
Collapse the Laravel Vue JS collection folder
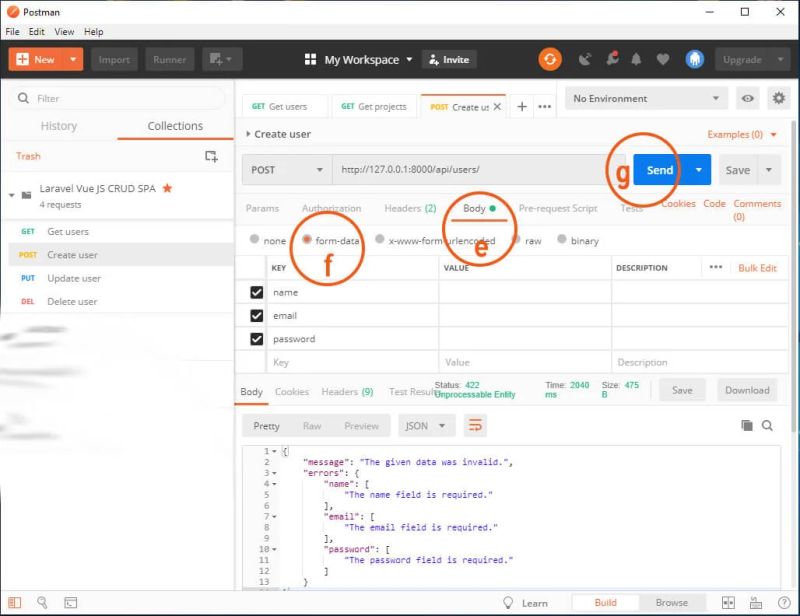[12, 195]
